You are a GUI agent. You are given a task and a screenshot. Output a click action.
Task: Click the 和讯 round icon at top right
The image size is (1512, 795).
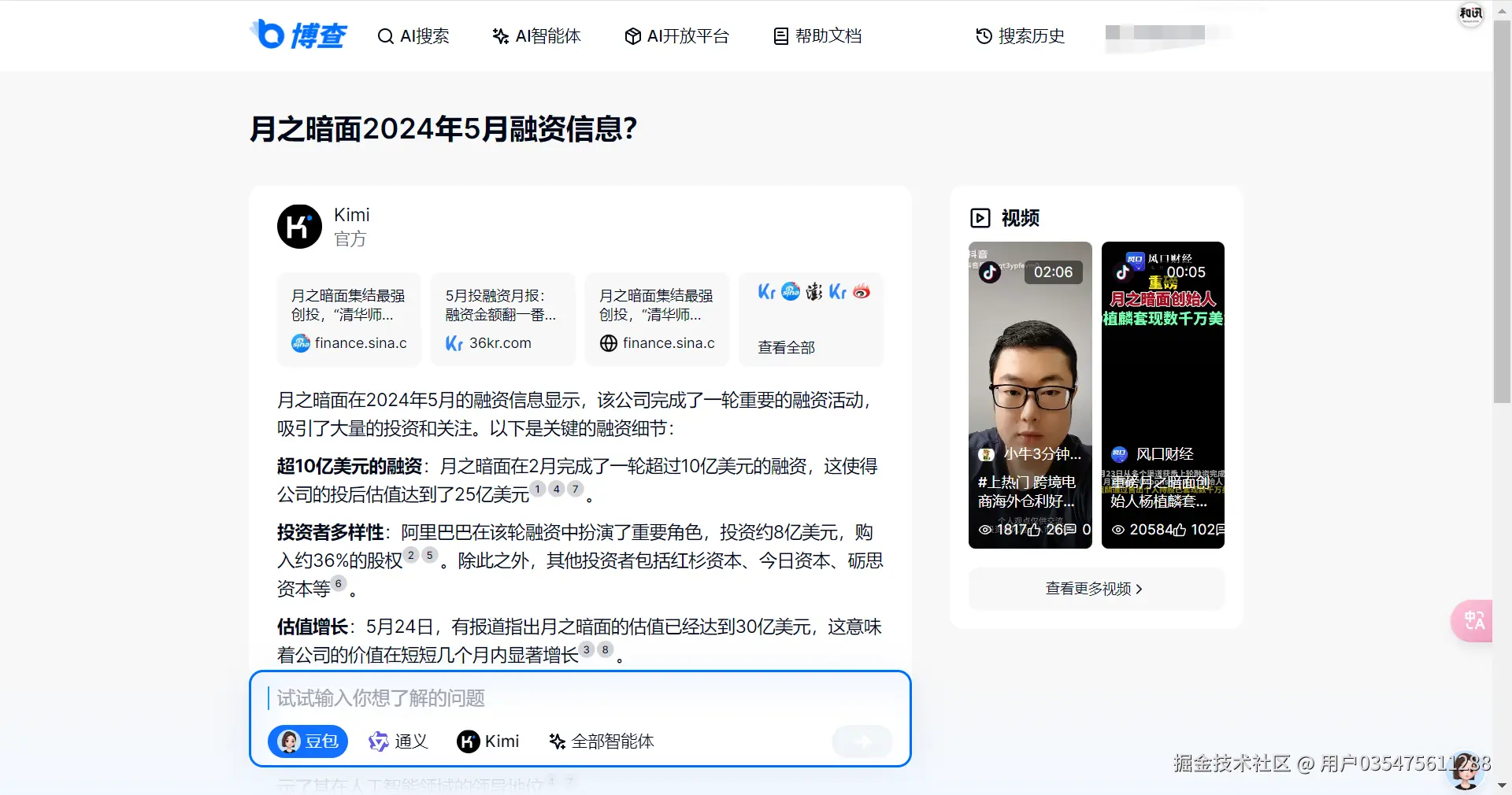1470,13
